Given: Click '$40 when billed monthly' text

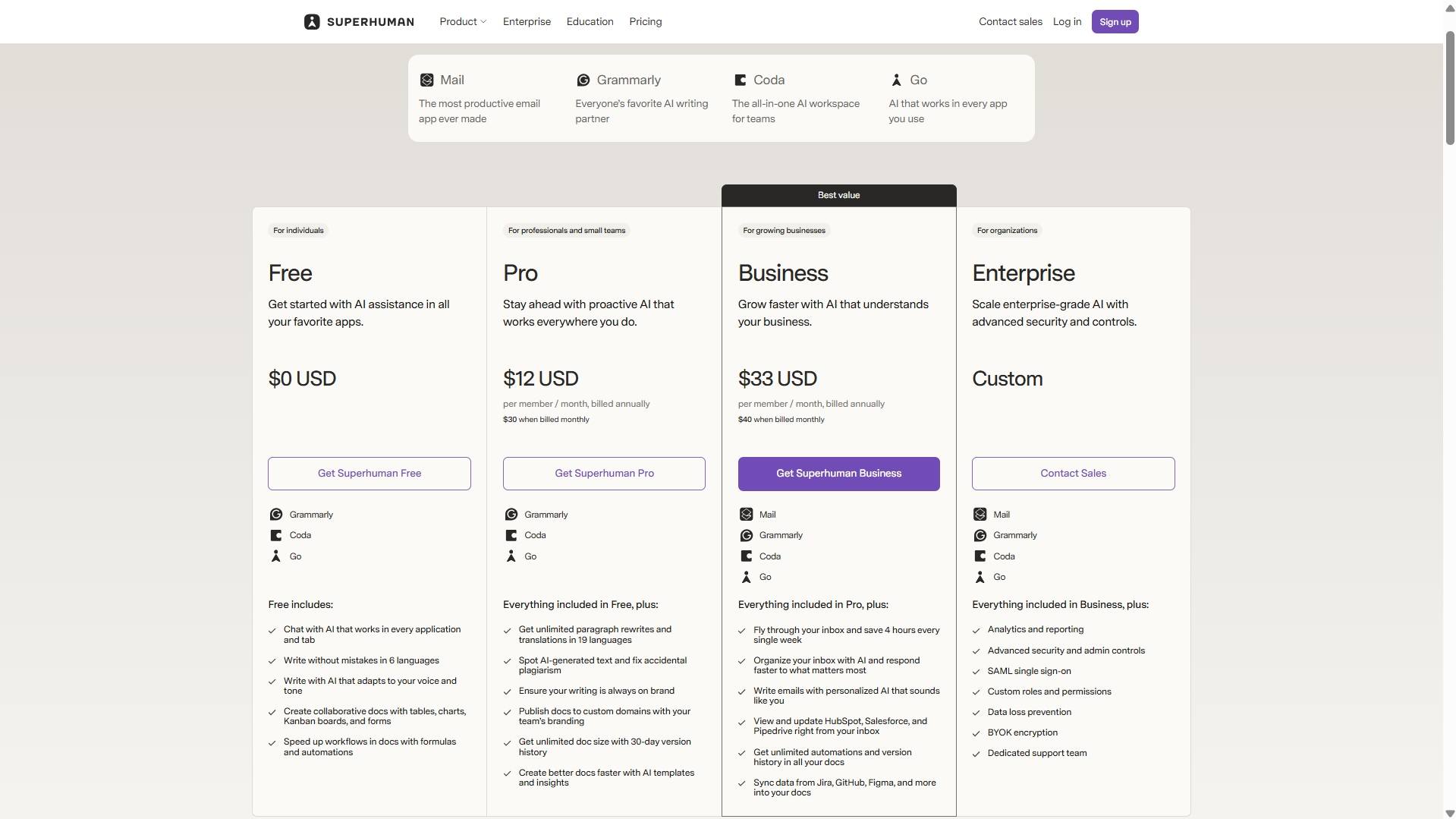Looking at the screenshot, I should [x=781, y=420].
